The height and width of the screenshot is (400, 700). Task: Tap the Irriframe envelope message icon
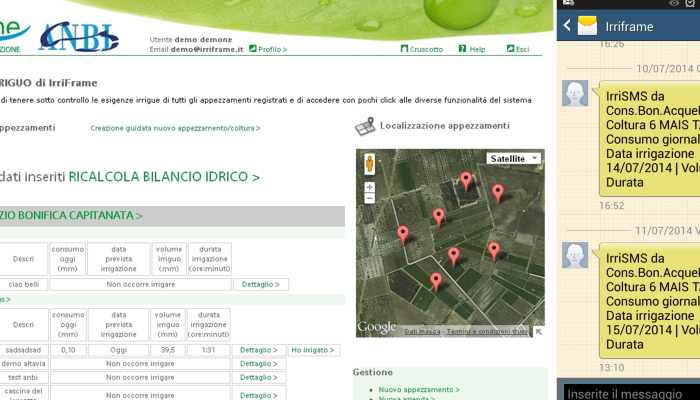coord(587,26)
